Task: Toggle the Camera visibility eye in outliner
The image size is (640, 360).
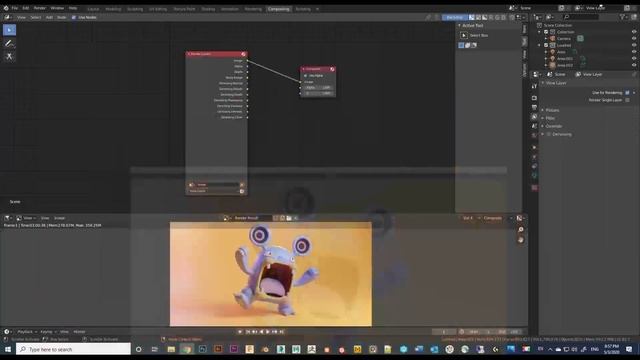Action: [634, 38]
